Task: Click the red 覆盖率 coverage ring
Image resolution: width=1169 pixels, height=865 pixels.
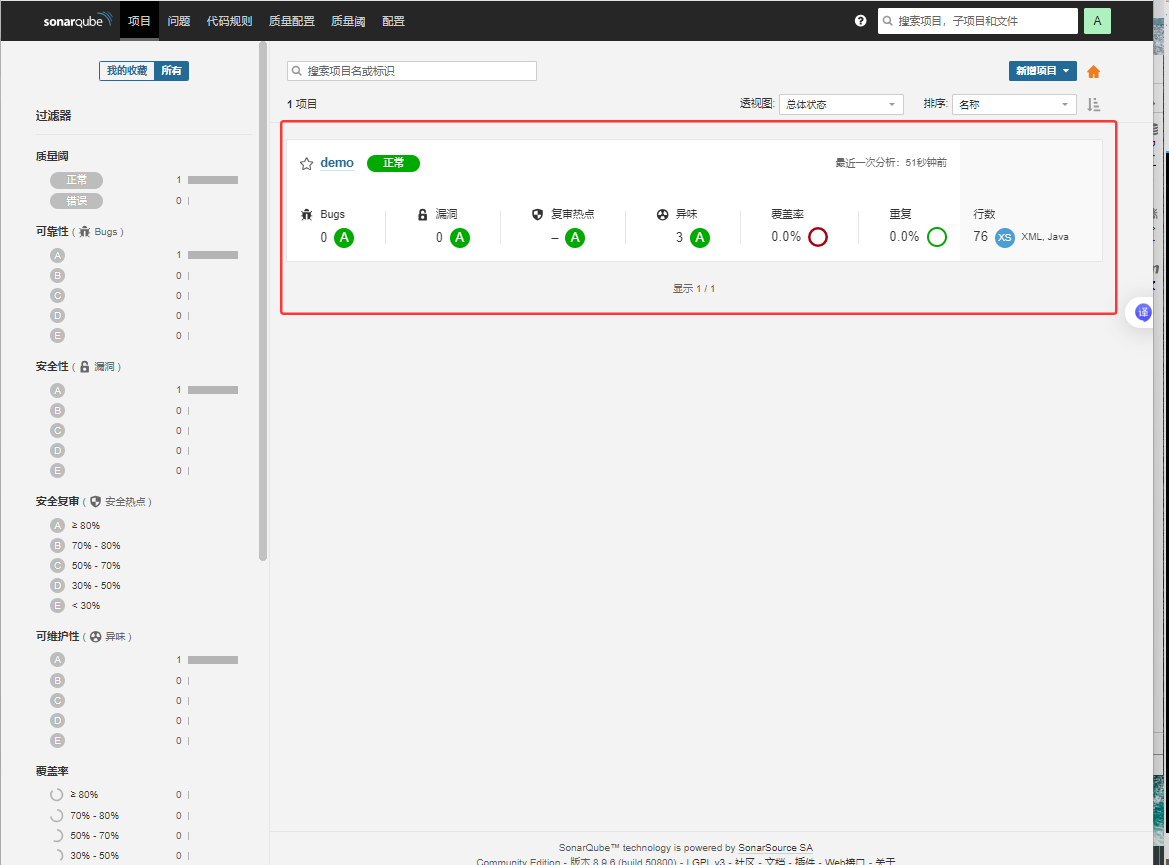Action: coord(818,237)
